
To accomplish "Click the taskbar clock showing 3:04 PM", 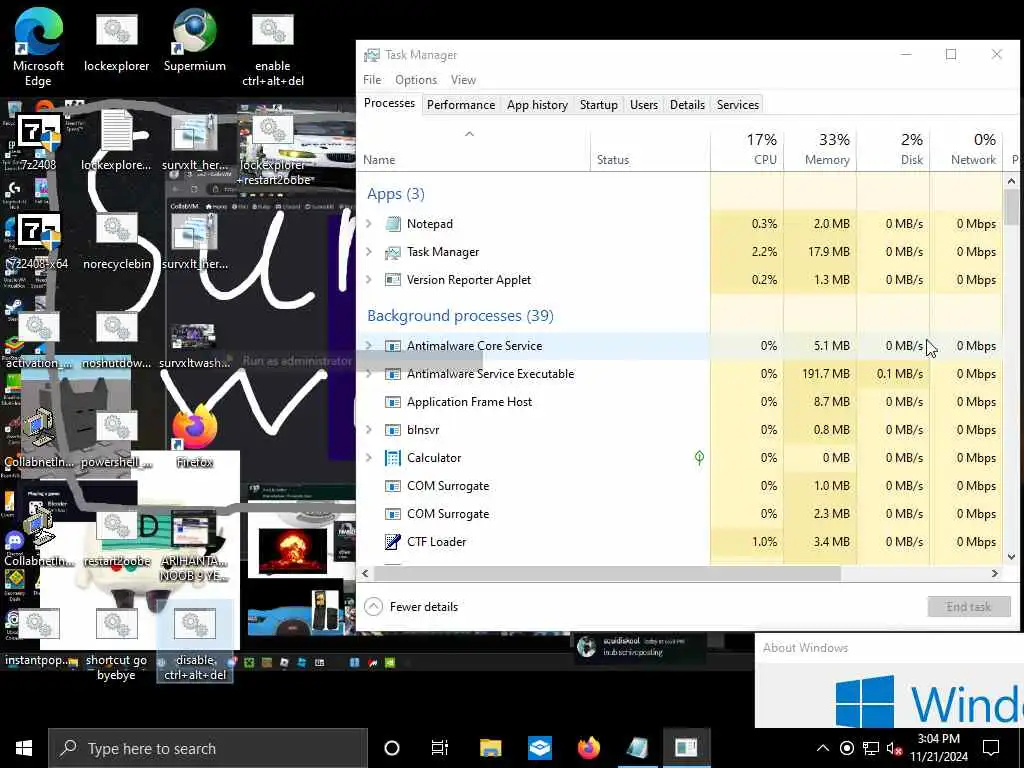I will point(939,748).
